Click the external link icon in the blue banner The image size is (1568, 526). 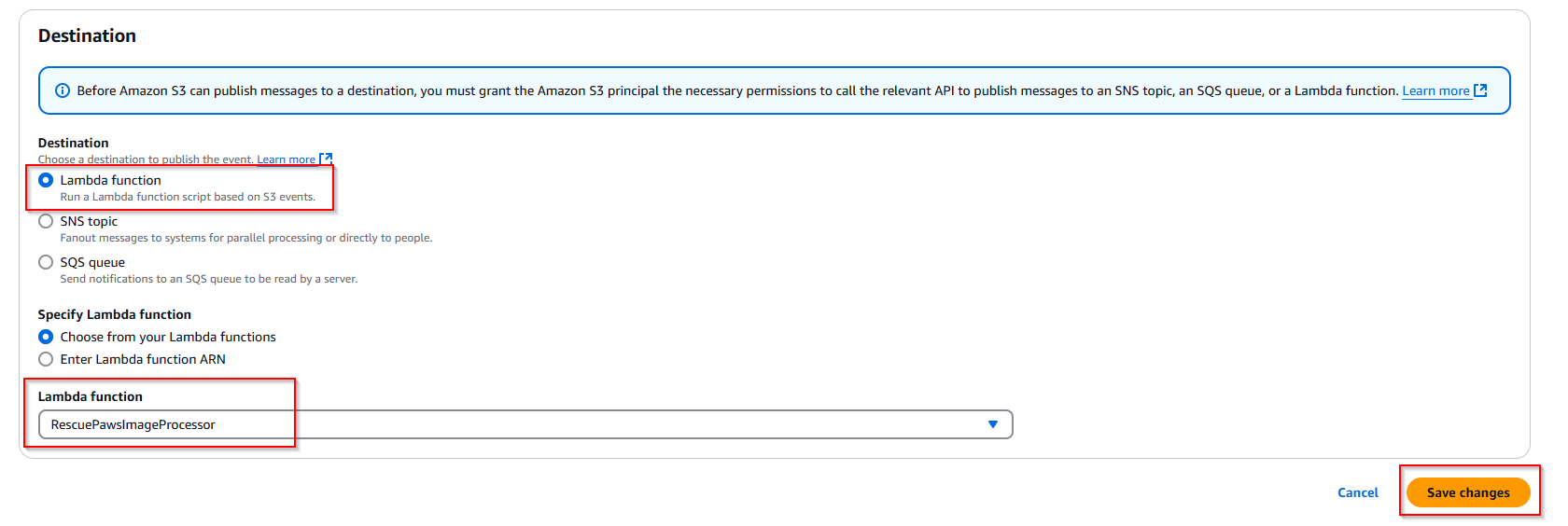[1480, 90]
